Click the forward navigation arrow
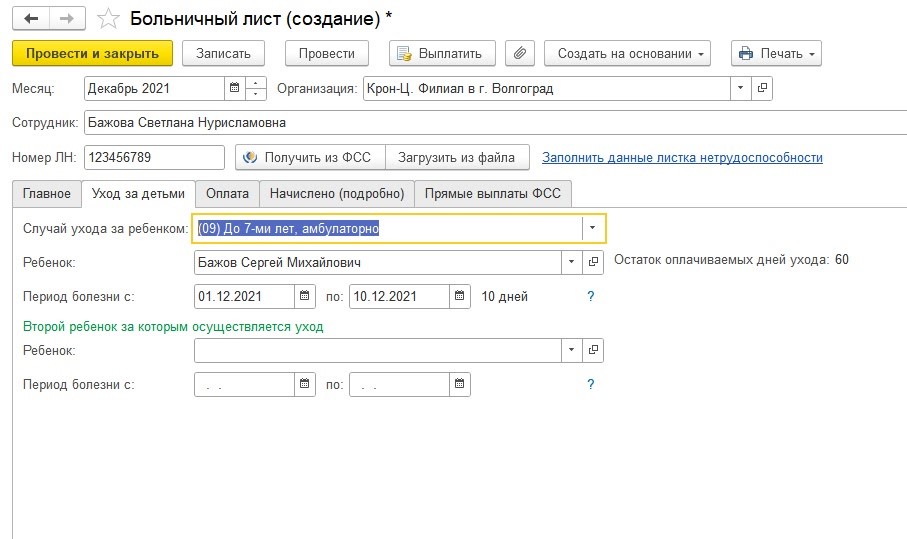The width and height of the screenshot is (907, 539). (68, 19)
